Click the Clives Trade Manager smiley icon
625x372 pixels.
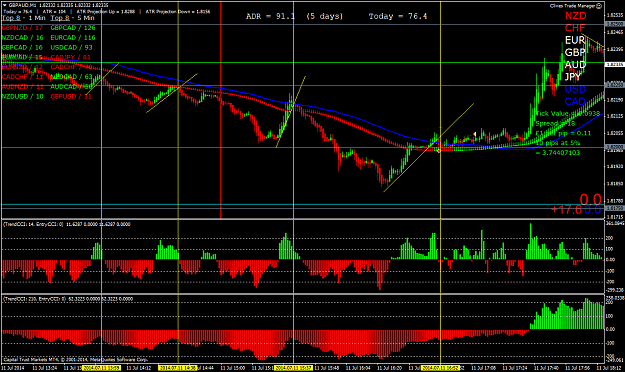(599, 6)
